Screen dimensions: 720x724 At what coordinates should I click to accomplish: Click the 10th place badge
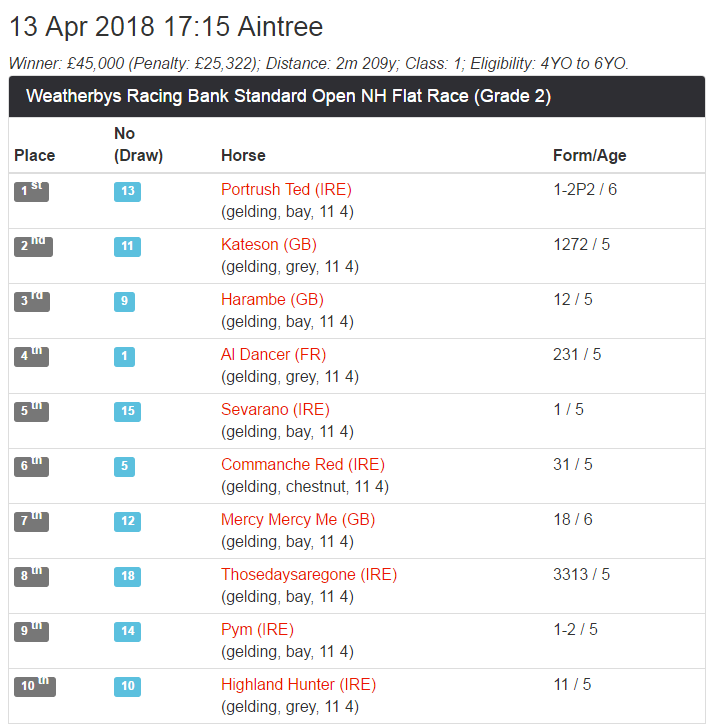pos(35,686)
